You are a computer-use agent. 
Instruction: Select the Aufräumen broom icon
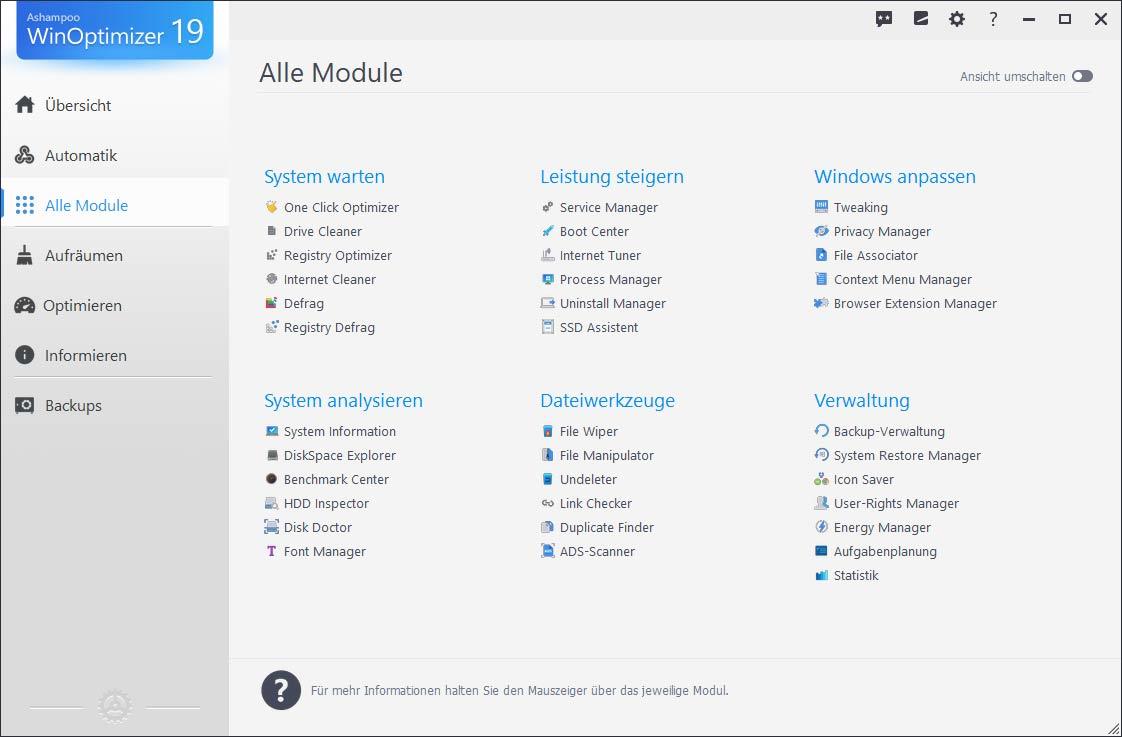click(25, 255)
